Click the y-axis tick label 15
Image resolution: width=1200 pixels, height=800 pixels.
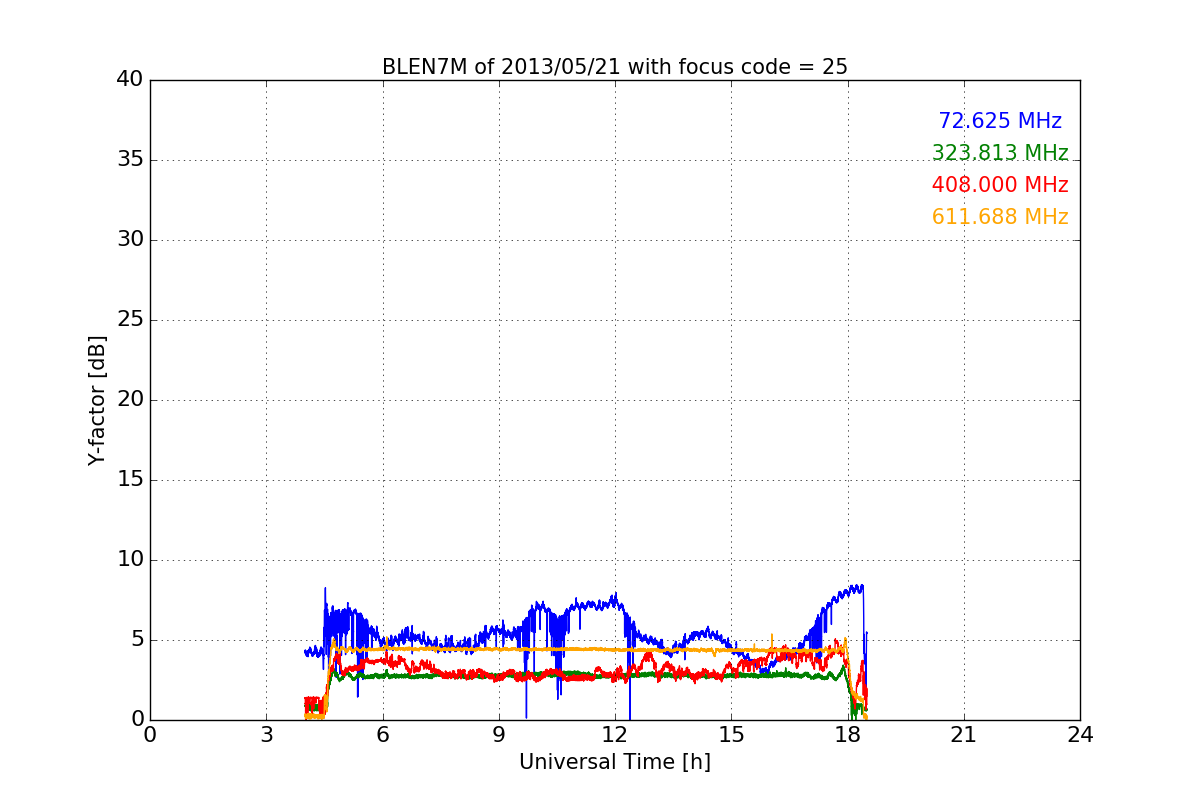click(x=129, y=480)
